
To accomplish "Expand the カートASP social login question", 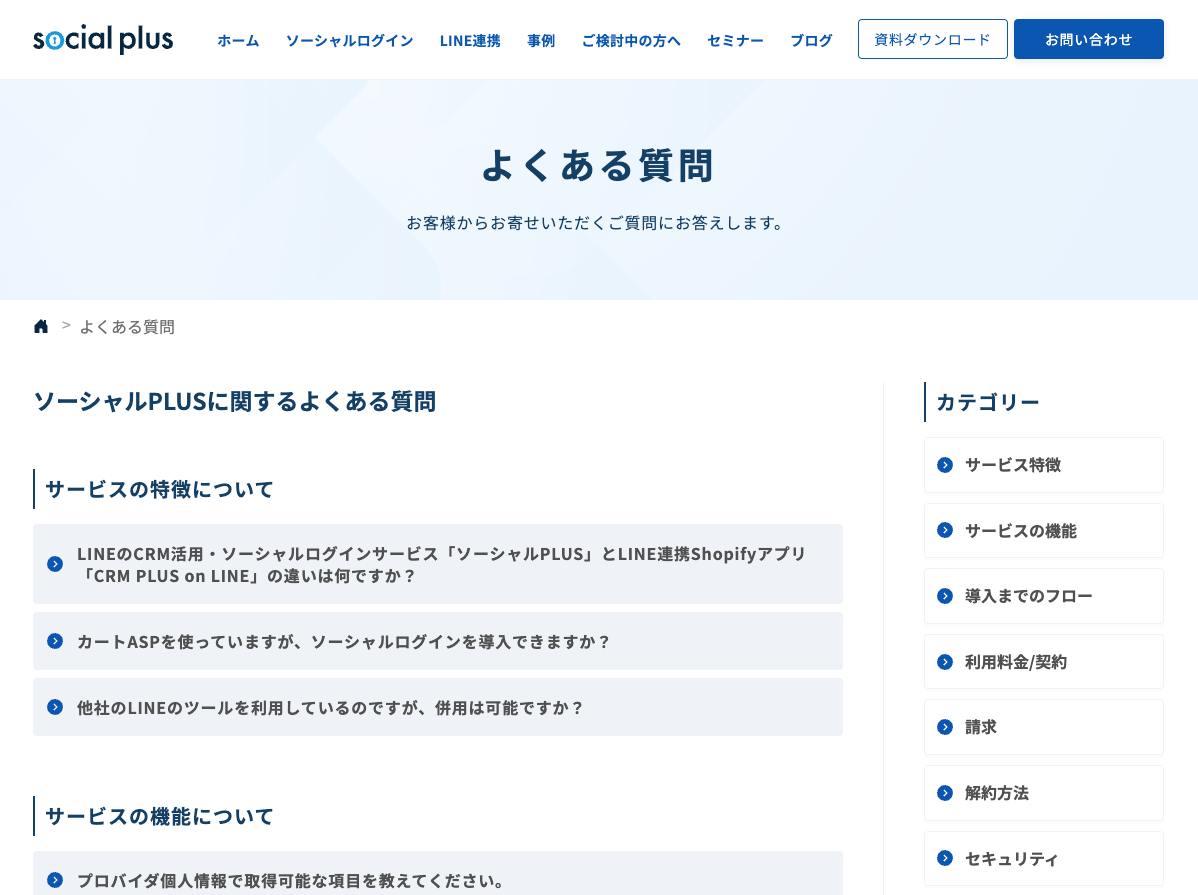I will click(438, 641).
